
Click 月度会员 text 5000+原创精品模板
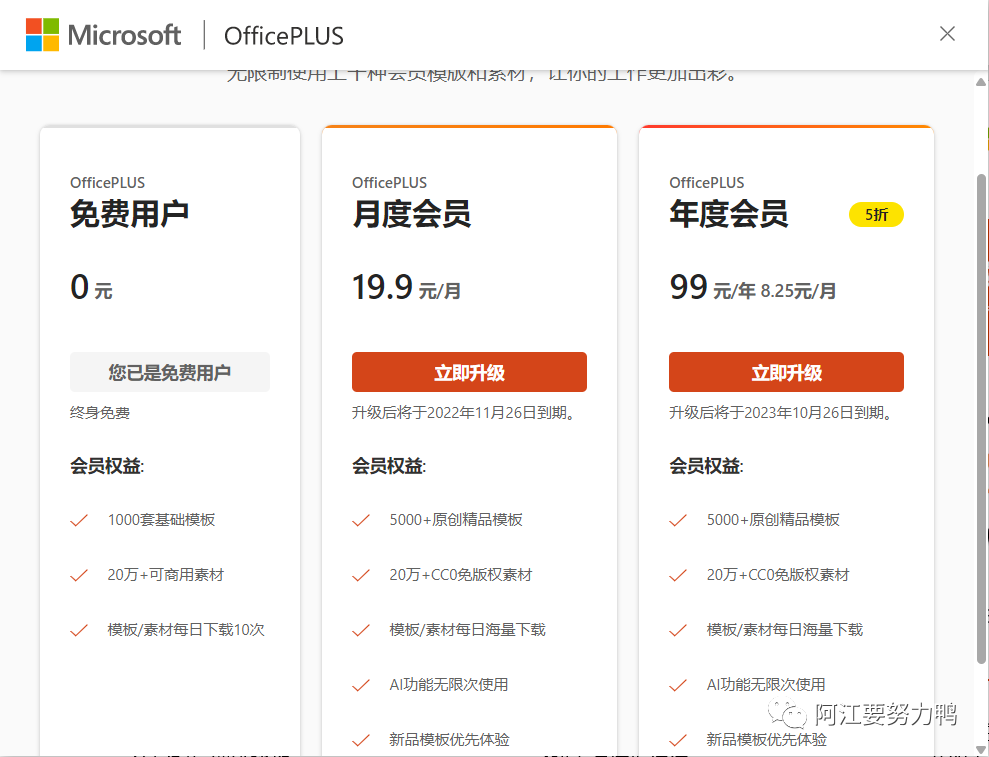456,520
